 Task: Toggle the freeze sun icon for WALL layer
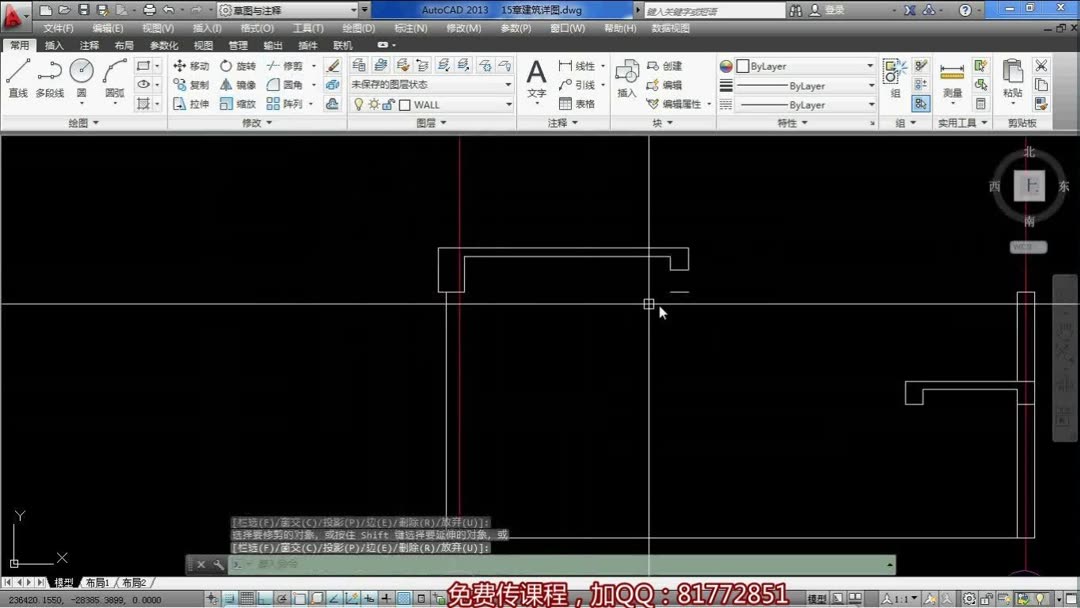coord(374,104)
